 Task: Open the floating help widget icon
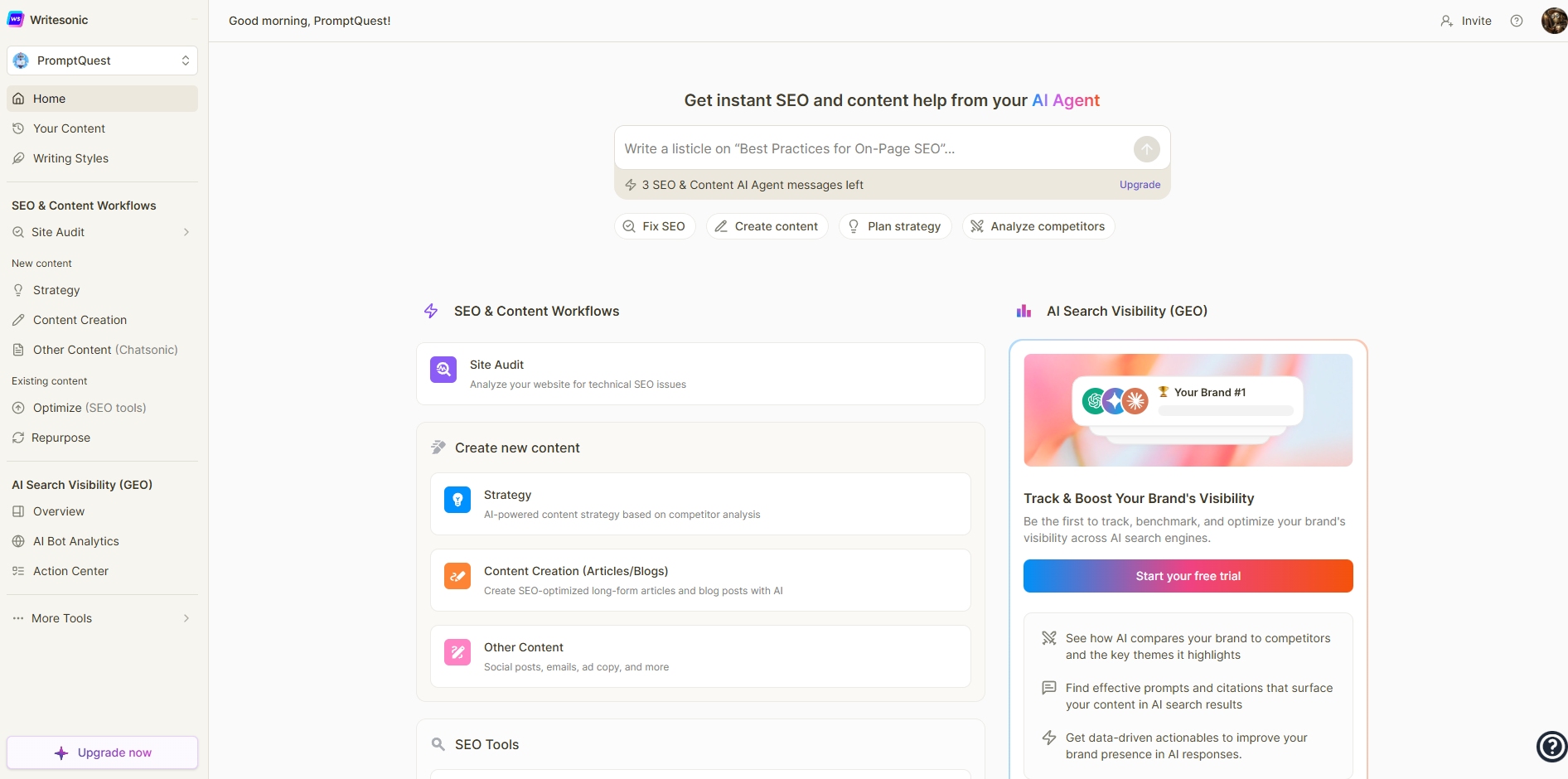pyautogui.click(x=1551, y=746)
